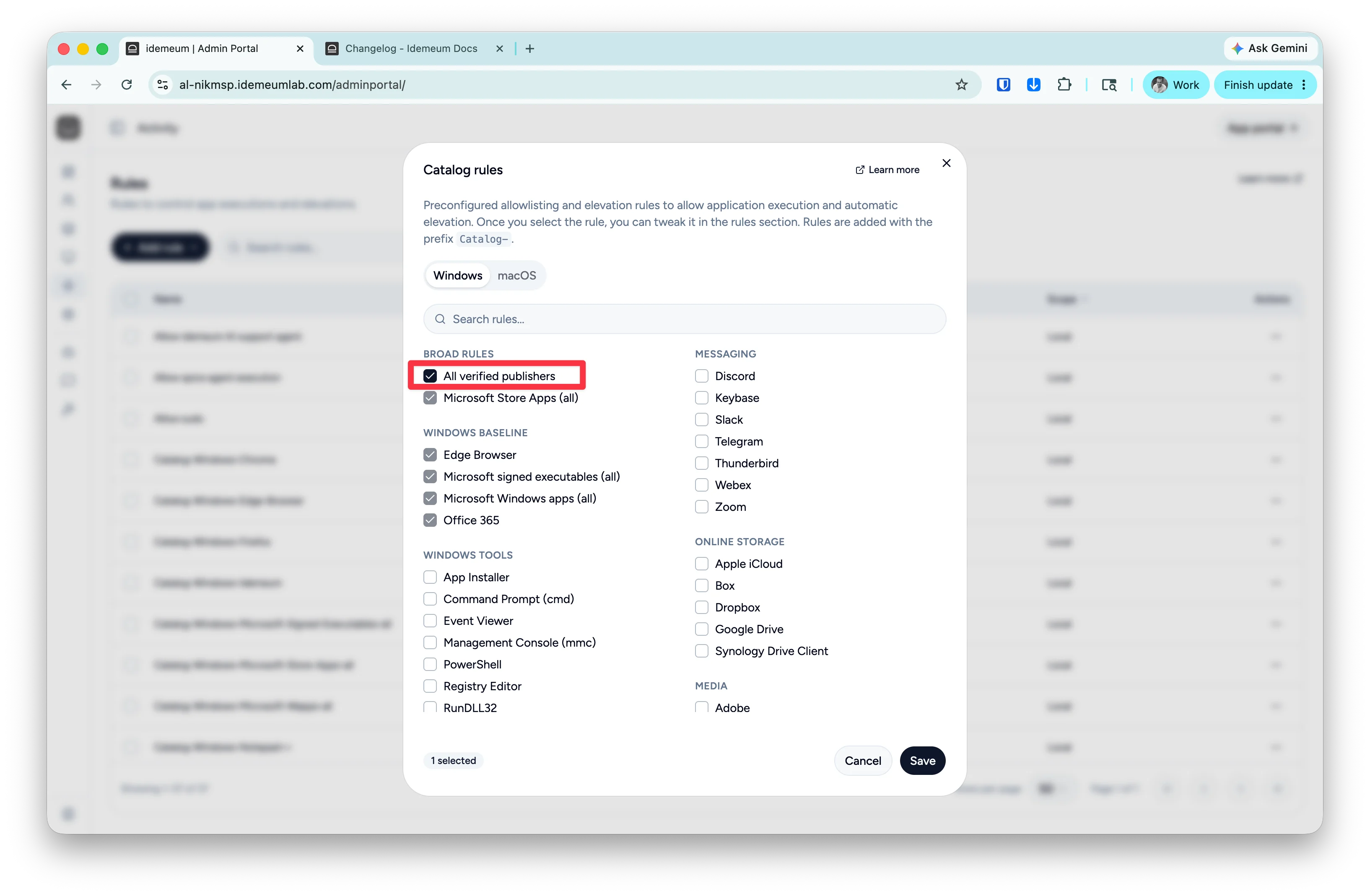Viewport: 1370px width, 896px height.
Task: Uncheck All verified publishers
Action: (x=430, y=376)
